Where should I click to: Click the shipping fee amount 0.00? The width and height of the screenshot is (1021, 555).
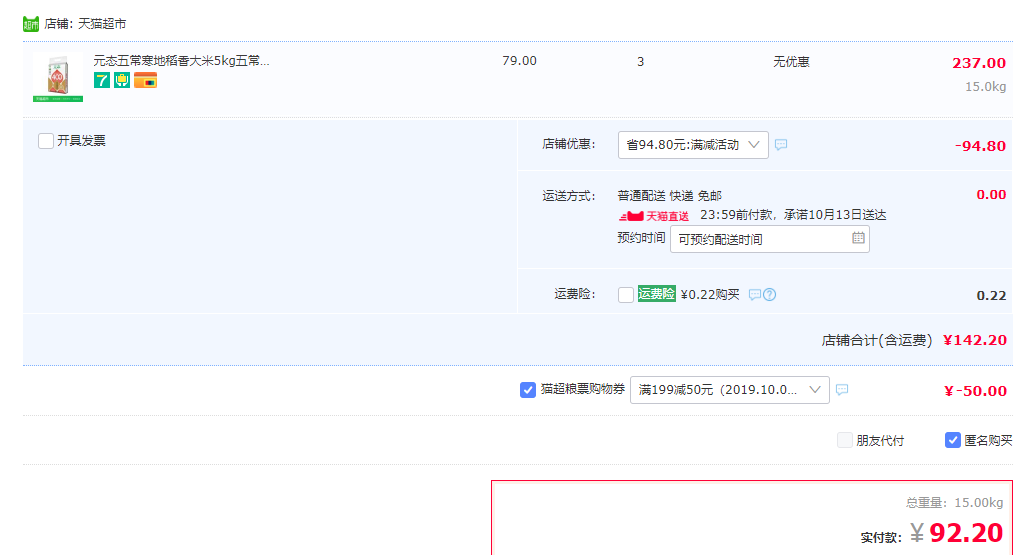pos(991,195)
